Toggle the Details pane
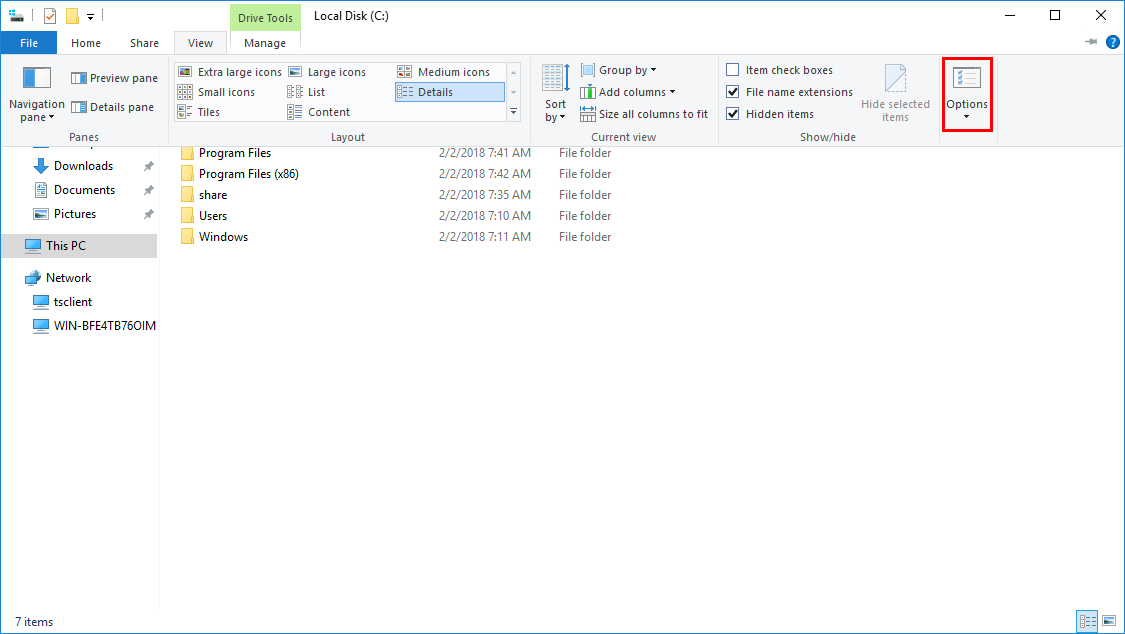 click(x=112, y=107)
